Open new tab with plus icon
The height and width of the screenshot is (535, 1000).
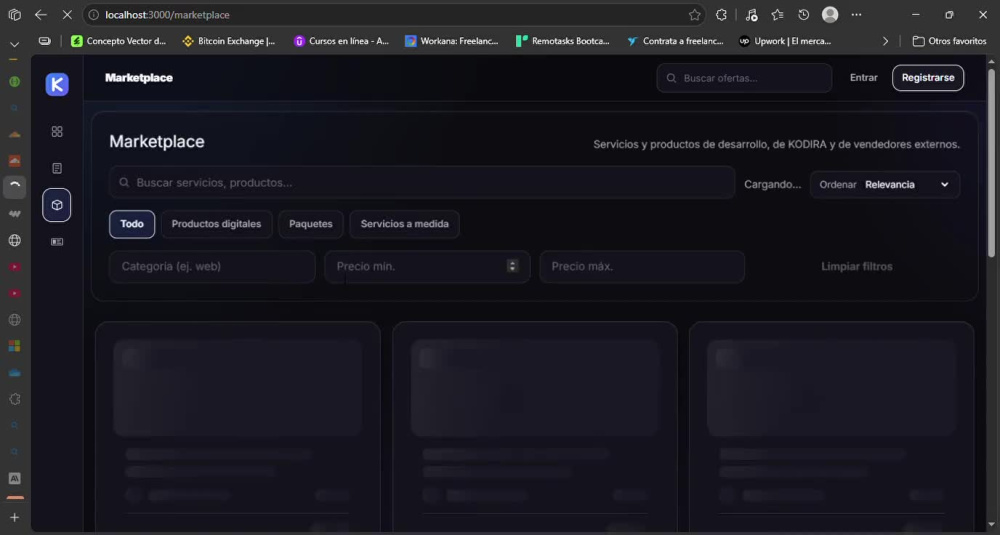click(x=15, y=518)
